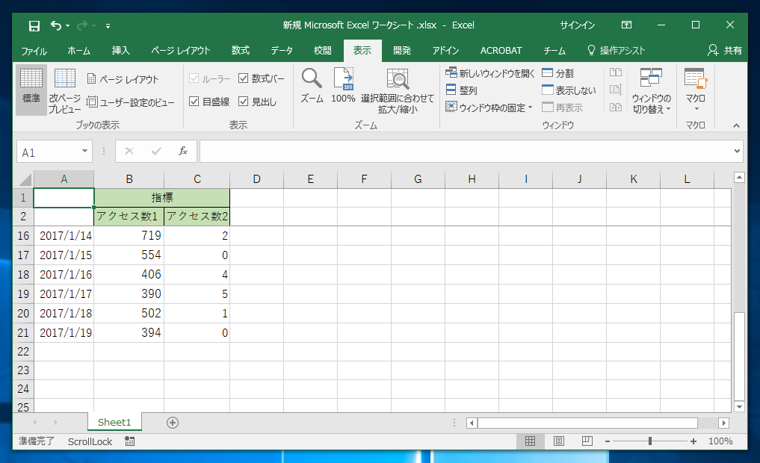
Task: Click サインイン to sign in
Action: pos(577,25)
